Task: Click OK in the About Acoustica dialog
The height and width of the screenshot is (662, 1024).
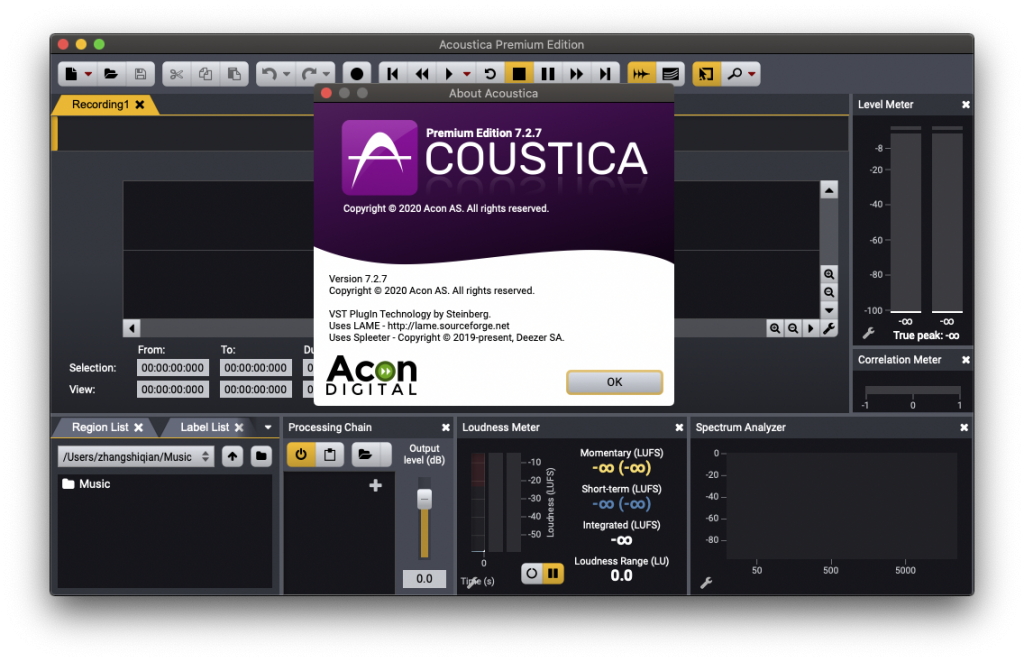Action: click(x=615, y=382)
